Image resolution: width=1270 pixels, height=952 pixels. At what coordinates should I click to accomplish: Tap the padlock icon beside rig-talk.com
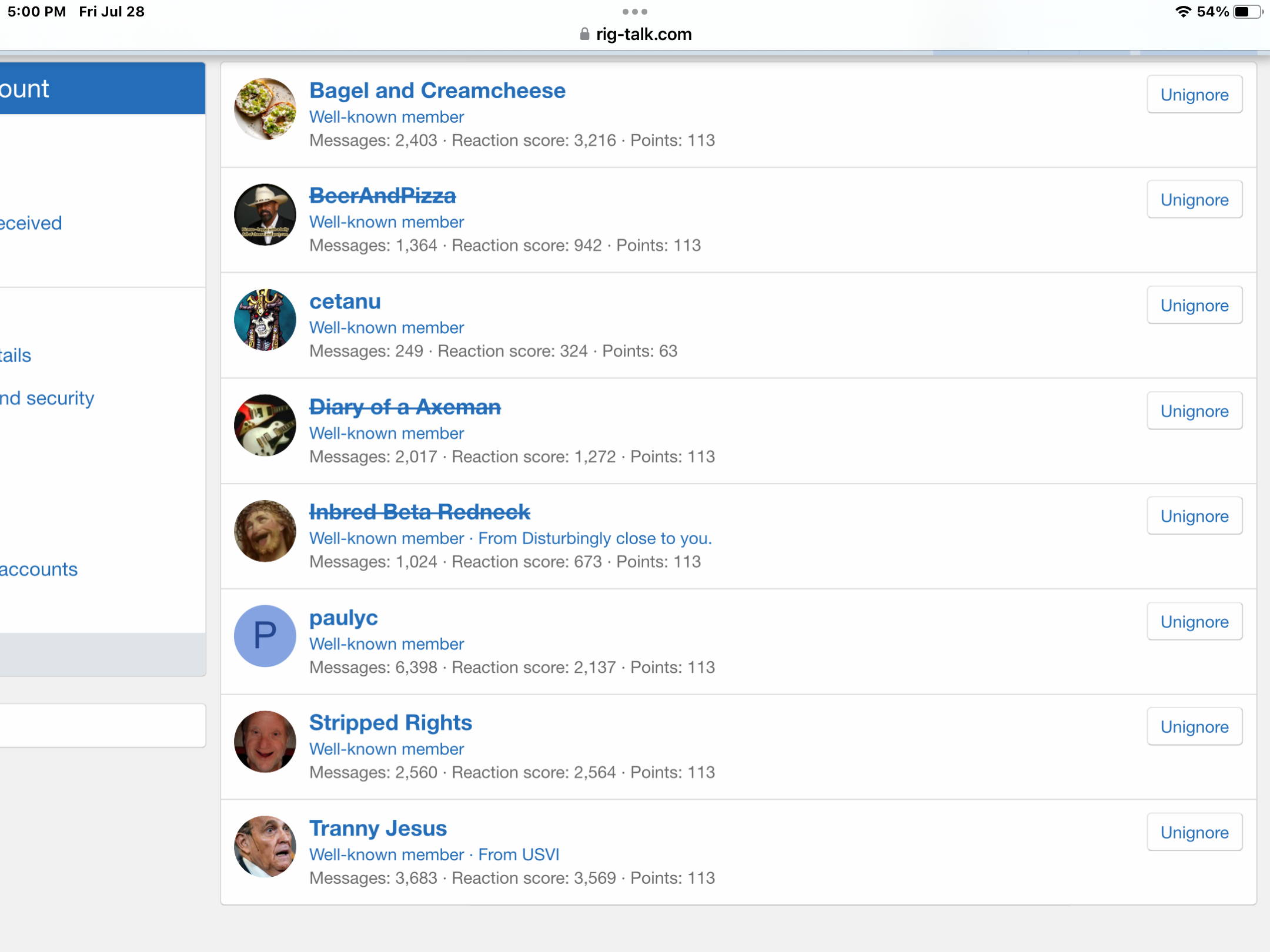(x=584, y=34)
